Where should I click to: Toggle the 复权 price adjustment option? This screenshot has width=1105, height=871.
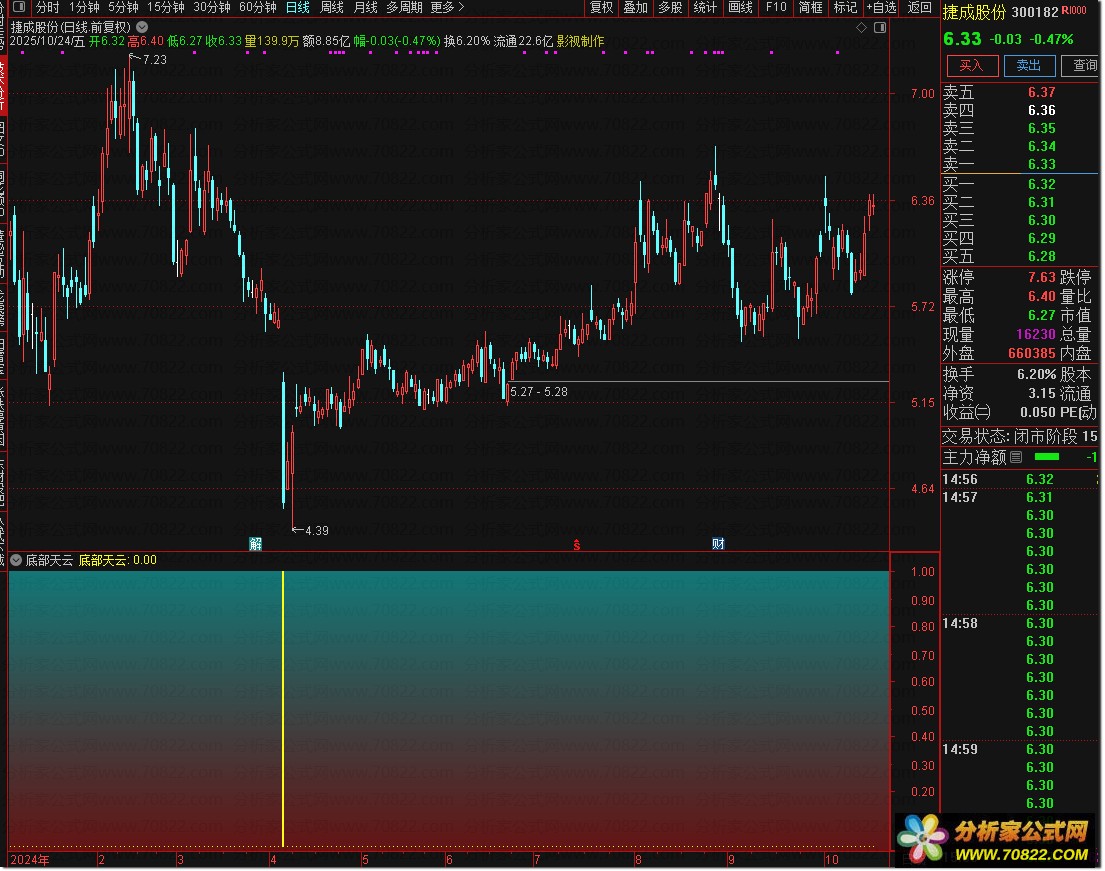[x=601, y=7]
